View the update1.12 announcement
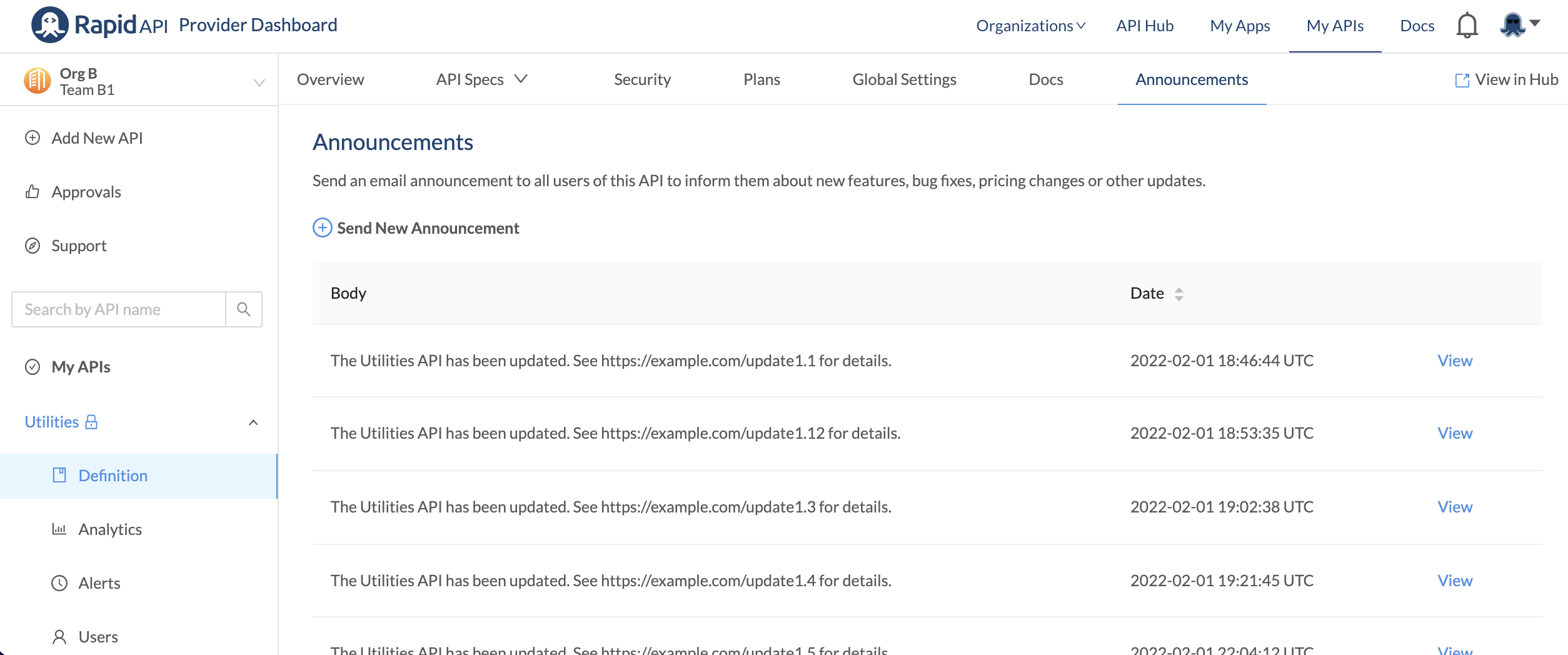The image size is (1568, 655). click(1455, 433)
